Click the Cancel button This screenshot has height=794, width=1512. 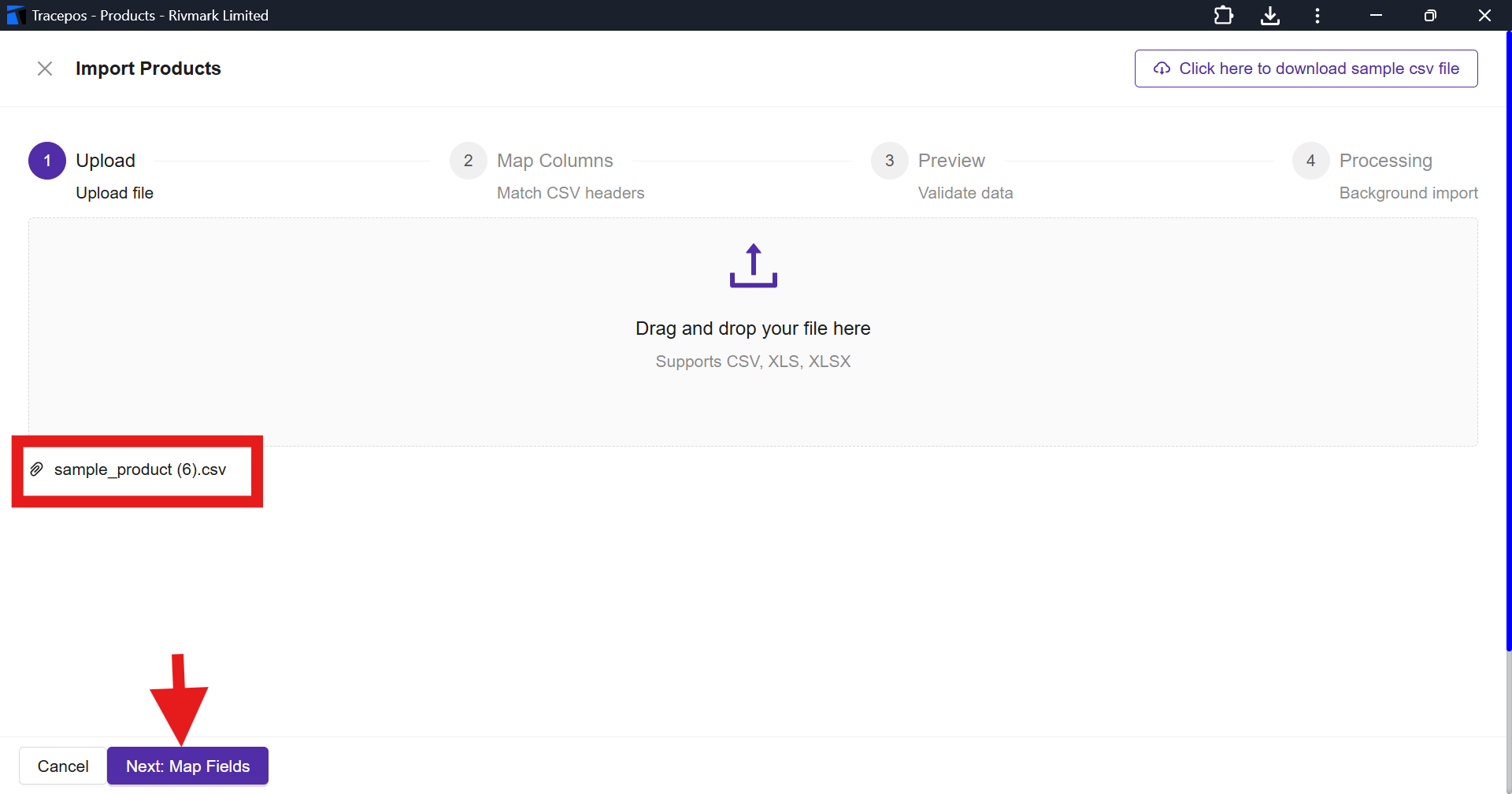click(63, 766)
